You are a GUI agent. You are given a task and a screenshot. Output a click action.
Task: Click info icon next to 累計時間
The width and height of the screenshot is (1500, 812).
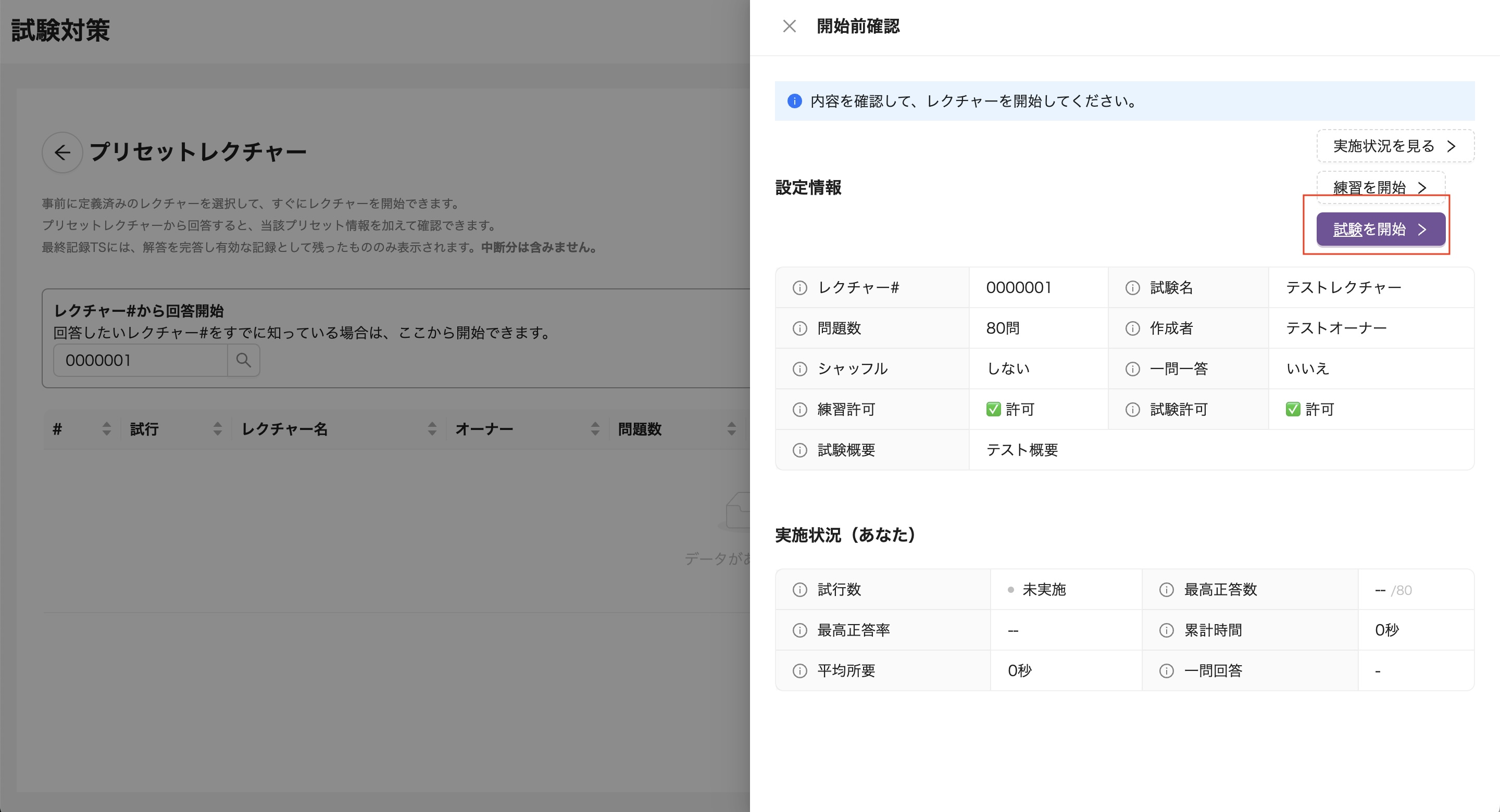click(x=1166, y=630)
